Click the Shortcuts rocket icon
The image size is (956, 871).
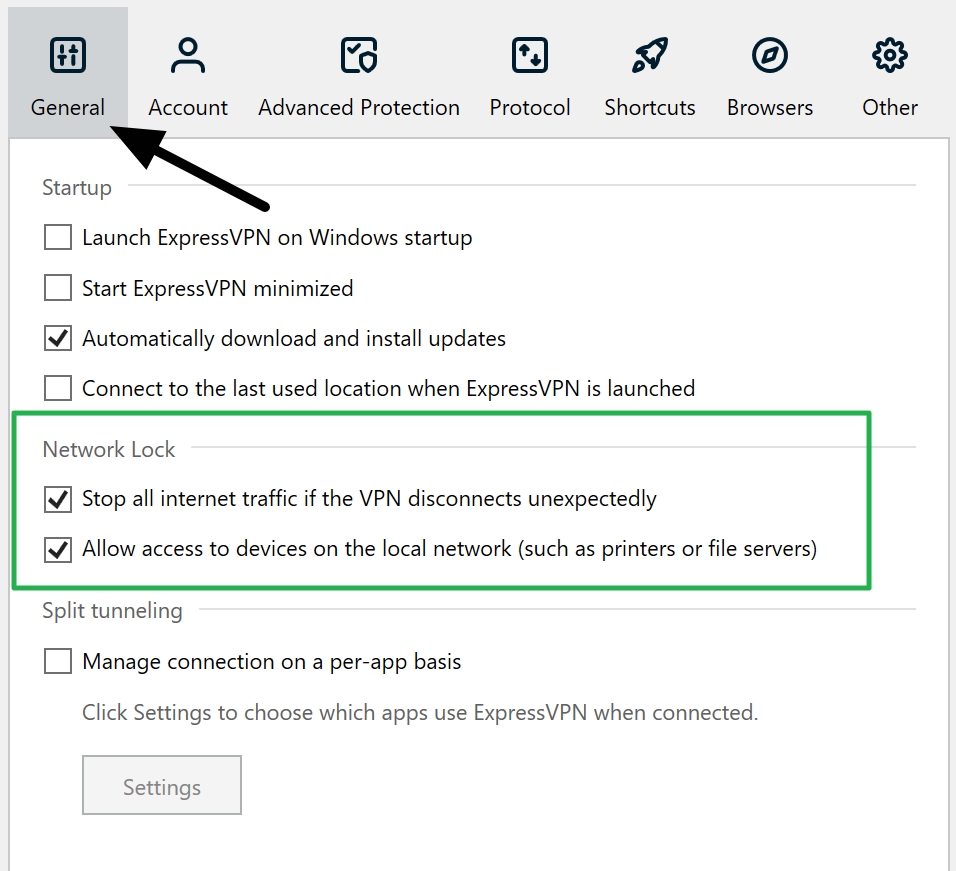pos(650,55)
